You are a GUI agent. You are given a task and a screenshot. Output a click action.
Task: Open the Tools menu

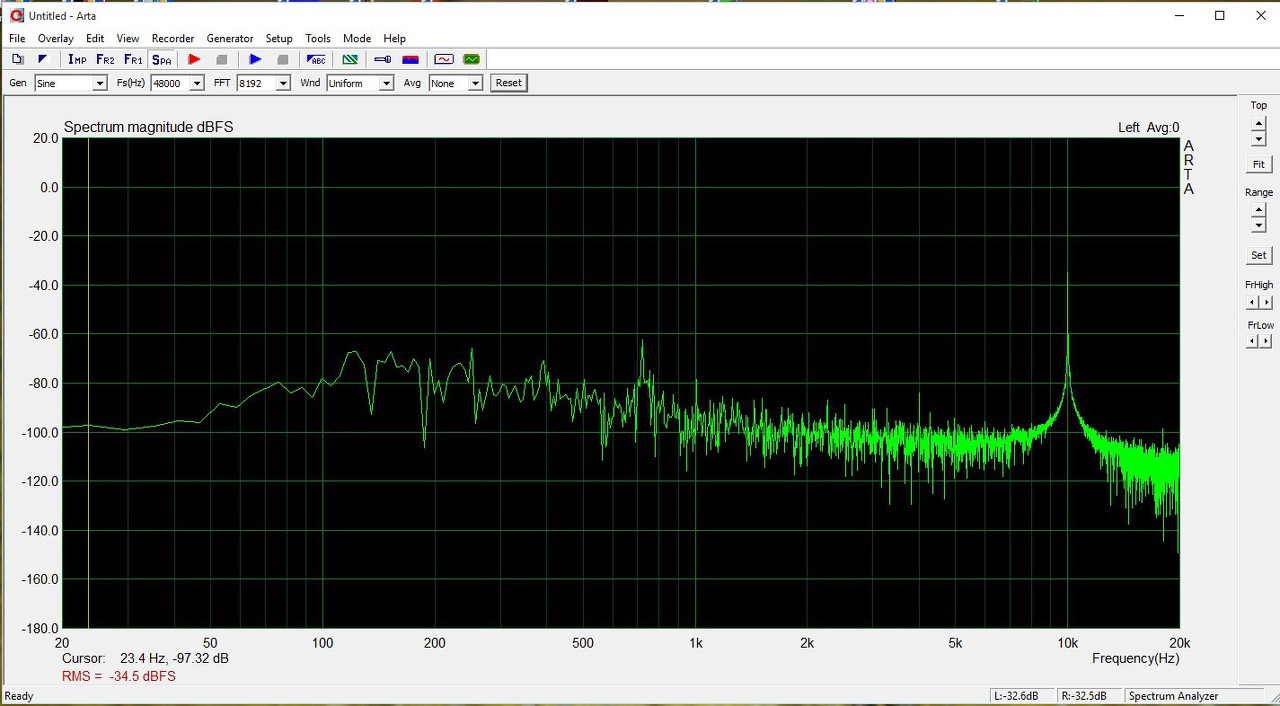318,38
